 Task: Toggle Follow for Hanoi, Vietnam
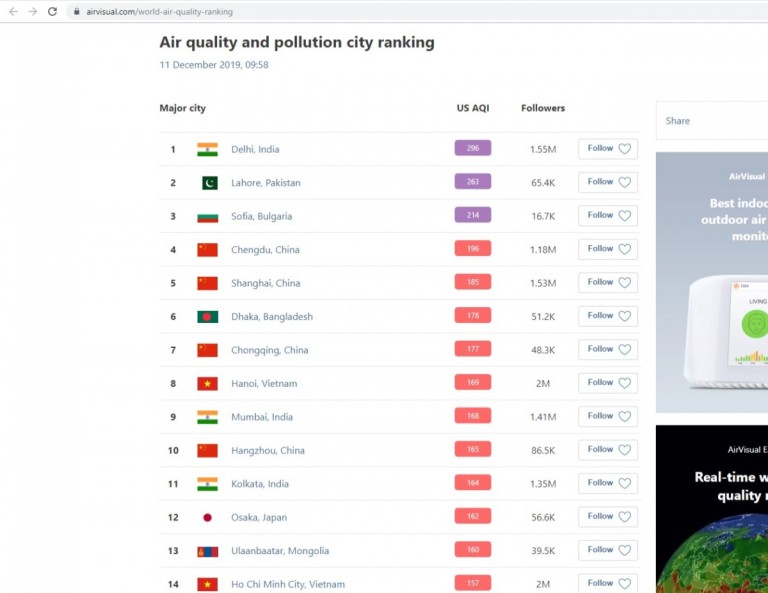point(607,383)
